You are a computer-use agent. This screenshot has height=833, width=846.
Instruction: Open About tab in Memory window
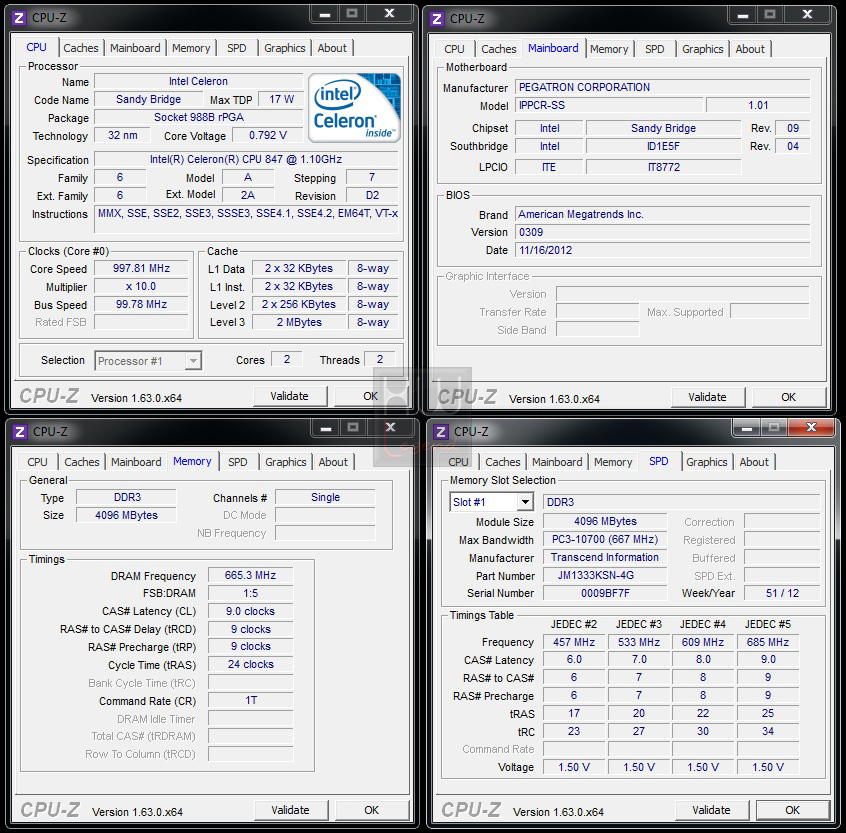tap(333, 462)
